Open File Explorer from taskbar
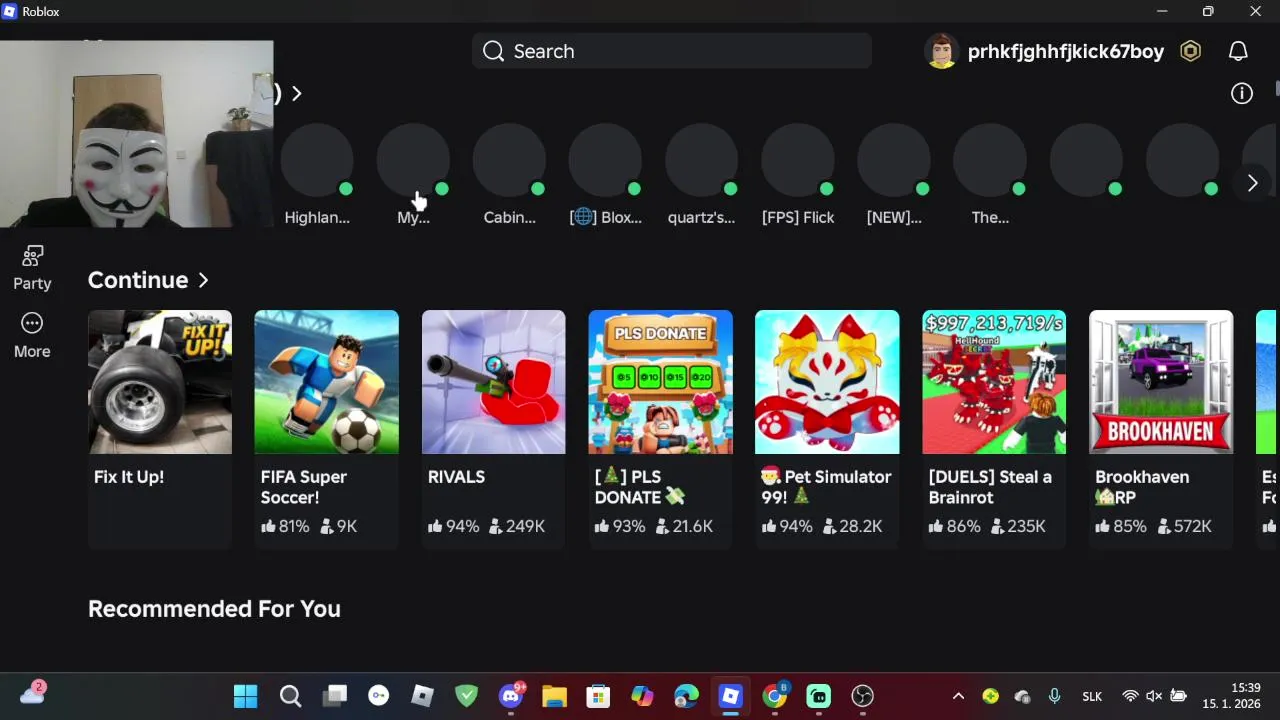 554,696
